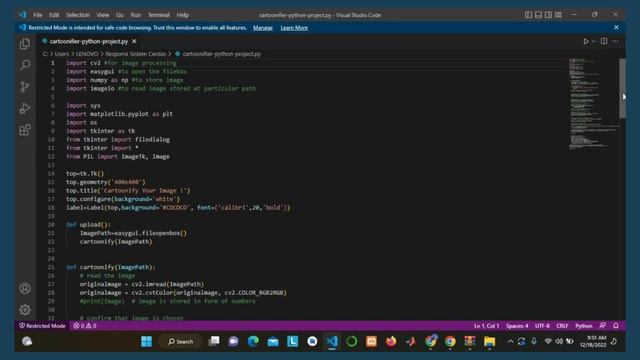640x360 pixels.
Task: Open the Explorer view in activity bar
Action: click(25, 44)
